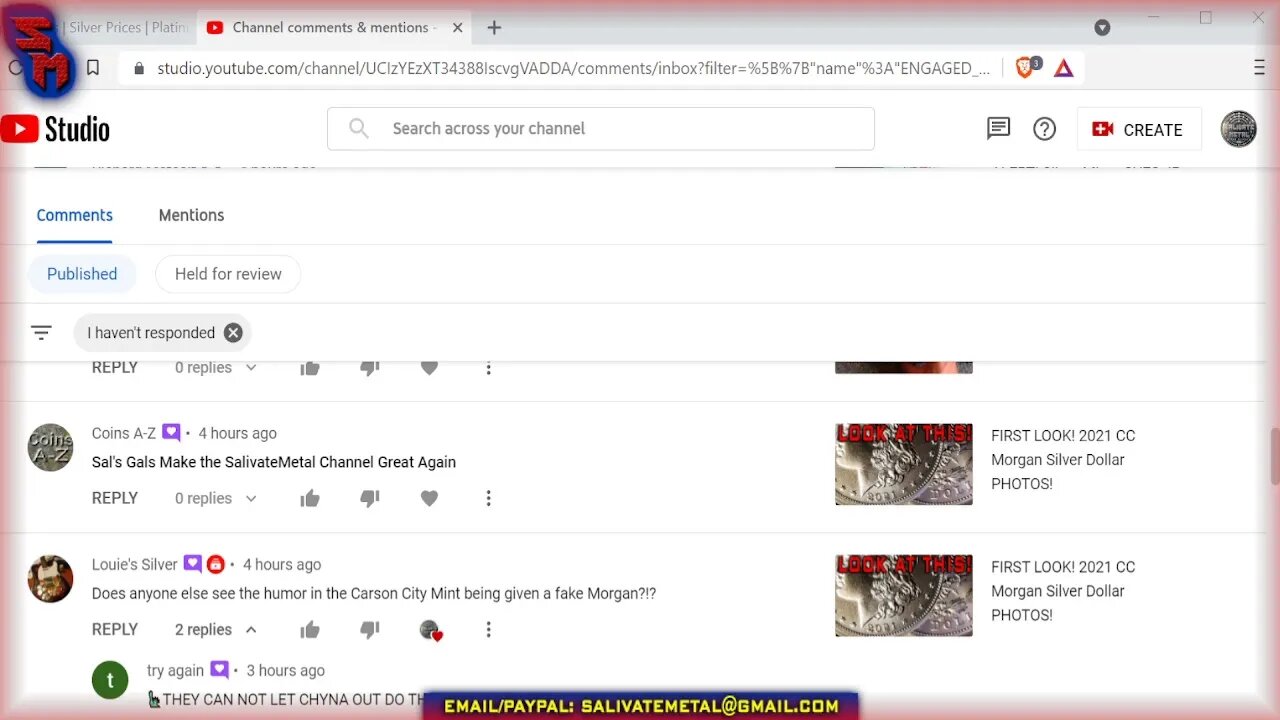Image resolution: width=1280 pixels, height=720 pixels.
Task: Click the Louie's Silver red badge
Action: pos(215,564)
